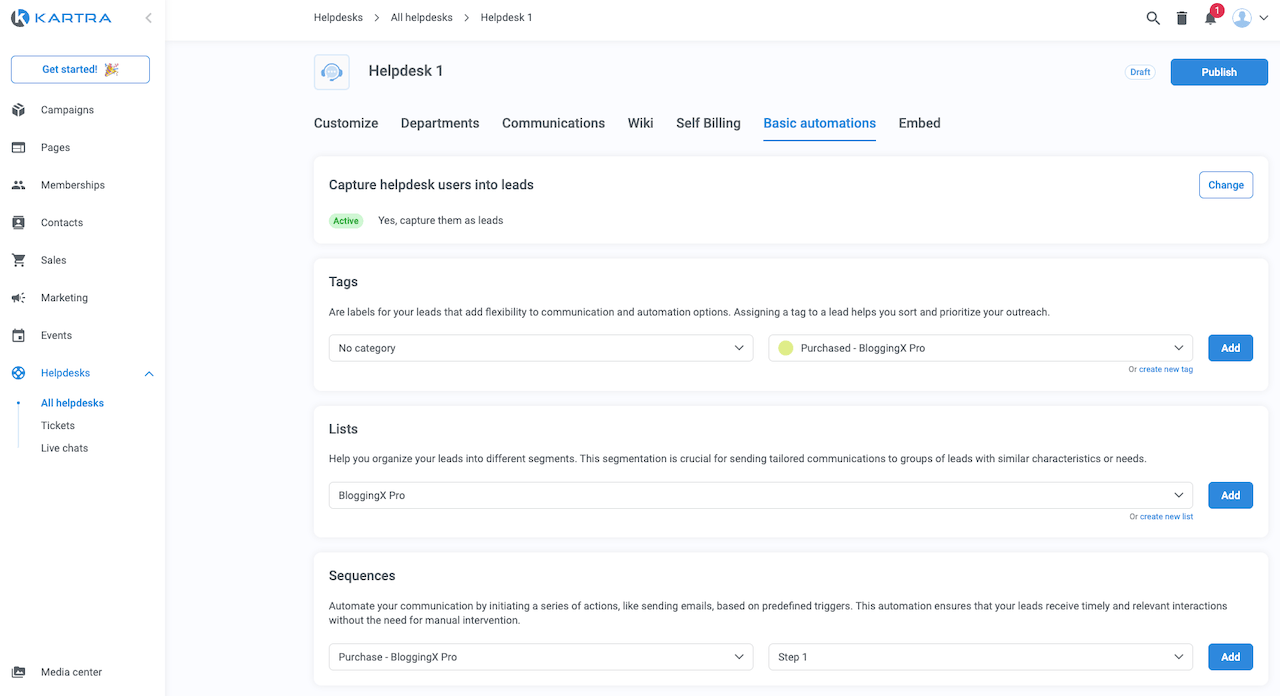The width and height of the screenshot is (1280, 696).
Task: Click the party popper icon
Action: tap(111, 69)
